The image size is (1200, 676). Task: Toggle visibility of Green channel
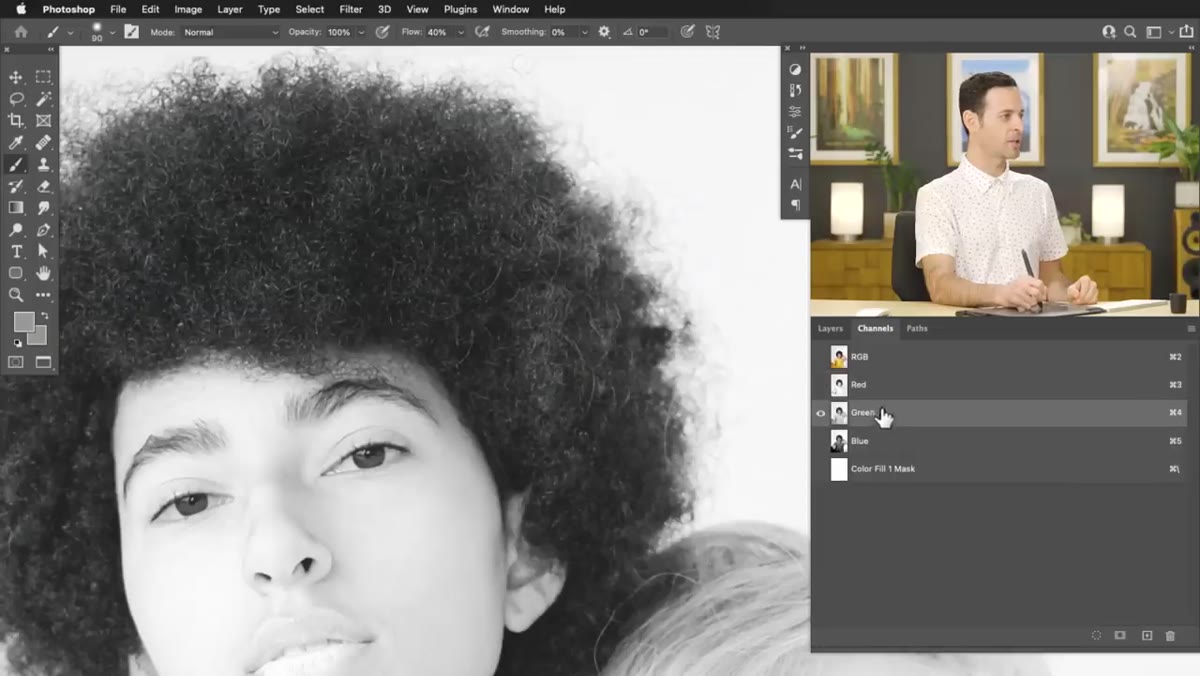point(821,413)
